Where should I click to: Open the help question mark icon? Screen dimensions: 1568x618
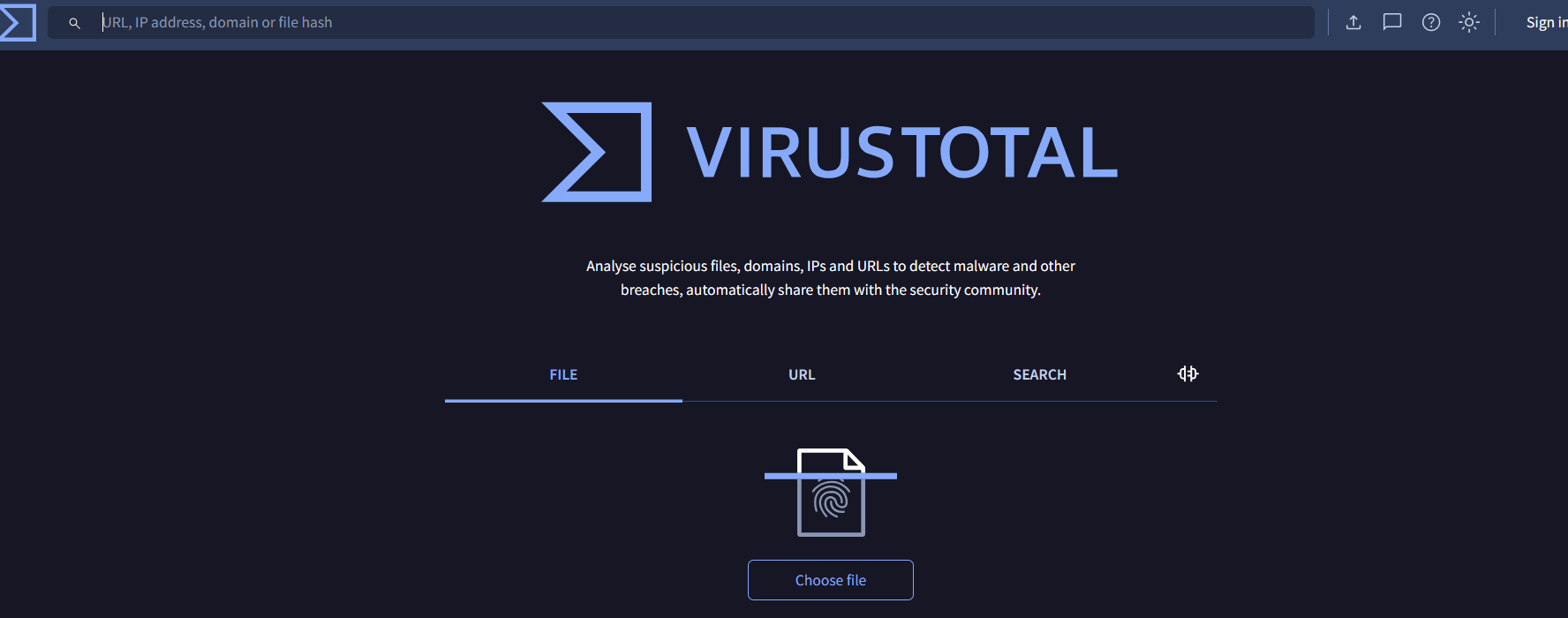(1430, 23)
